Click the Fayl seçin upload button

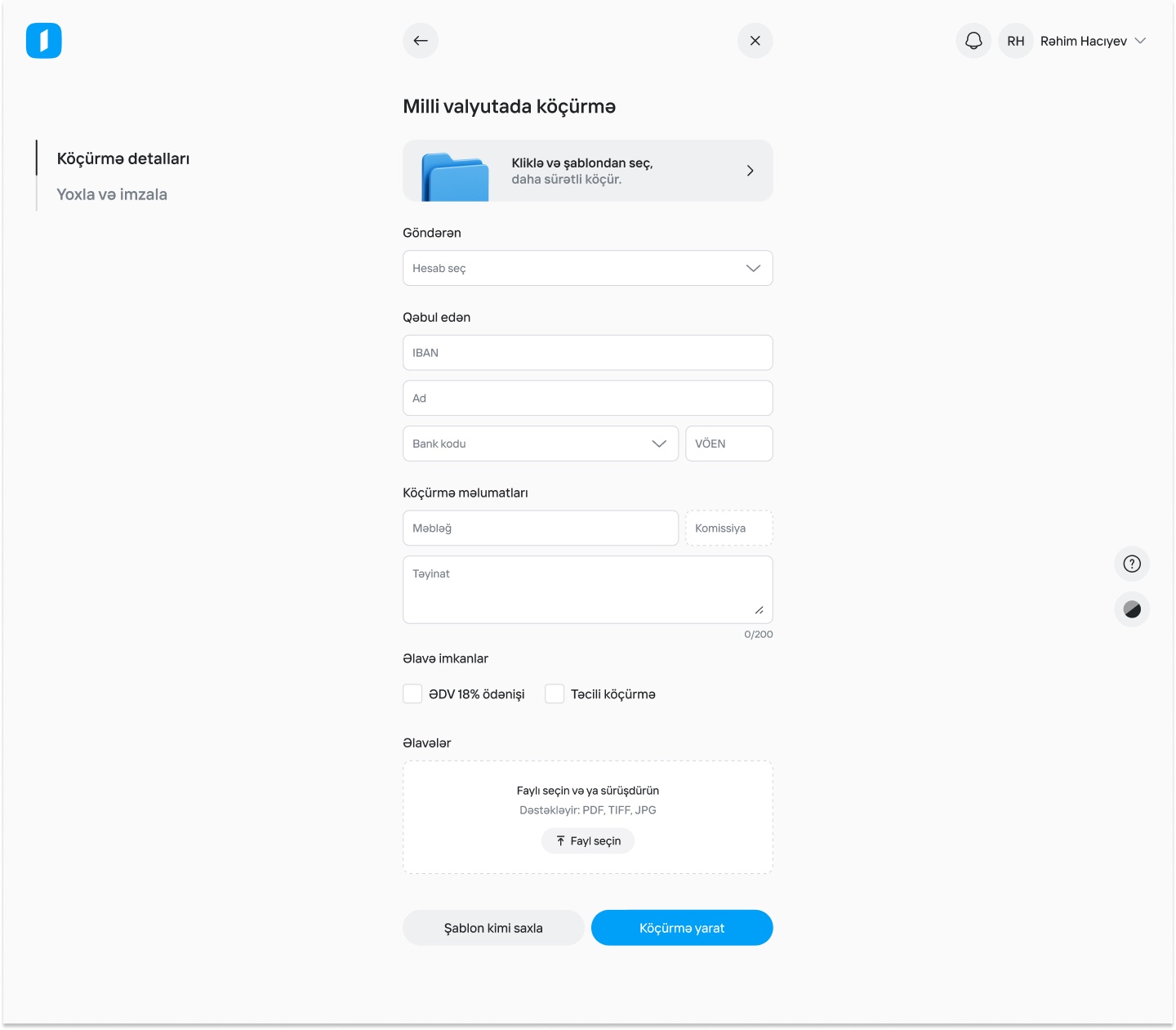tap(588, 841)
